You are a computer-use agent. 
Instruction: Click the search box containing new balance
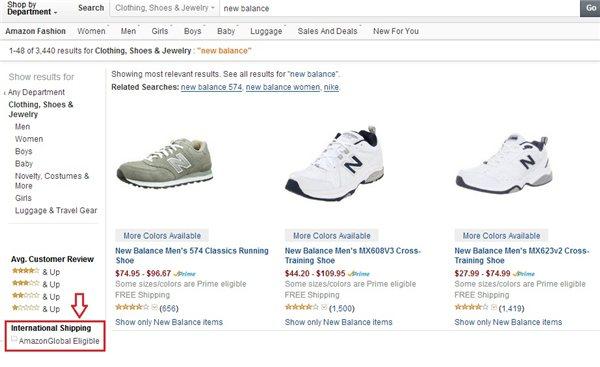pos(400,8)
